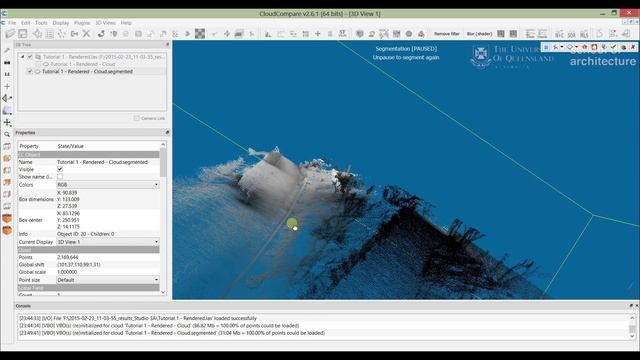
Task: Click the bottom orange cube view icon
Action: [7, 231]
